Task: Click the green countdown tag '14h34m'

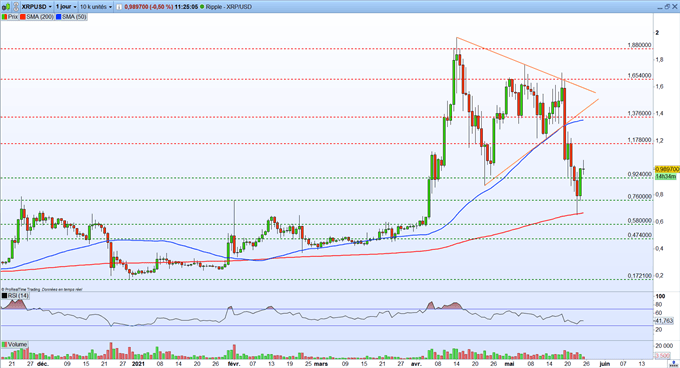Action: tap(665, 176)
